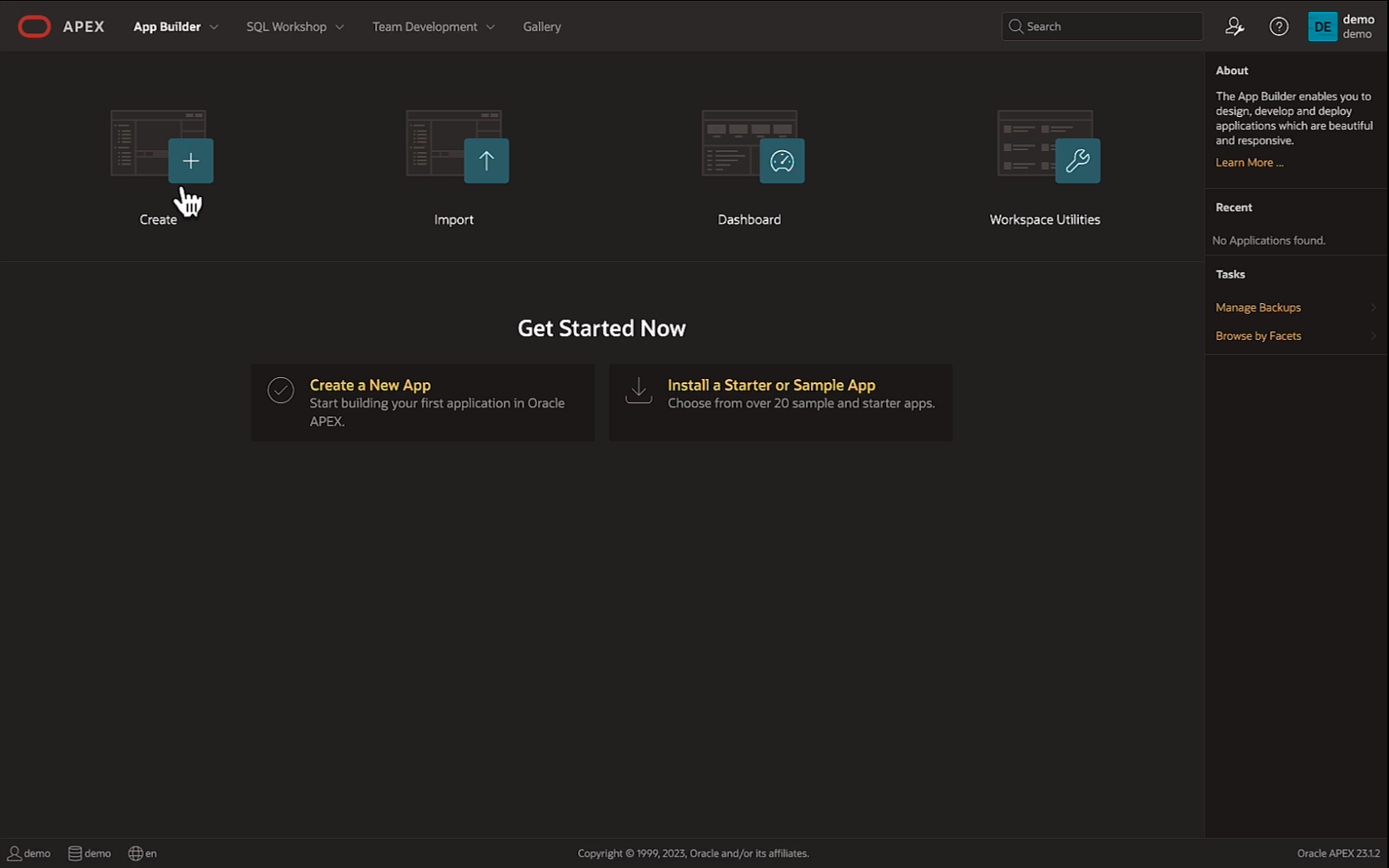This screenshot has height=868, width=1389.
Task: Open the Gallery menu item
Action: click(542, 26)
